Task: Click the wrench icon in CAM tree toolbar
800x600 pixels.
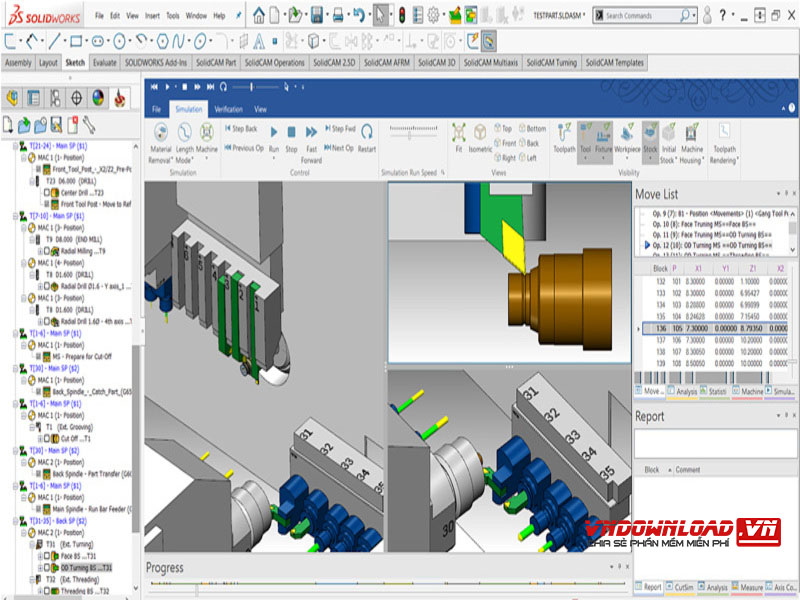Action: pyautogui.click(x=89, y=124)
